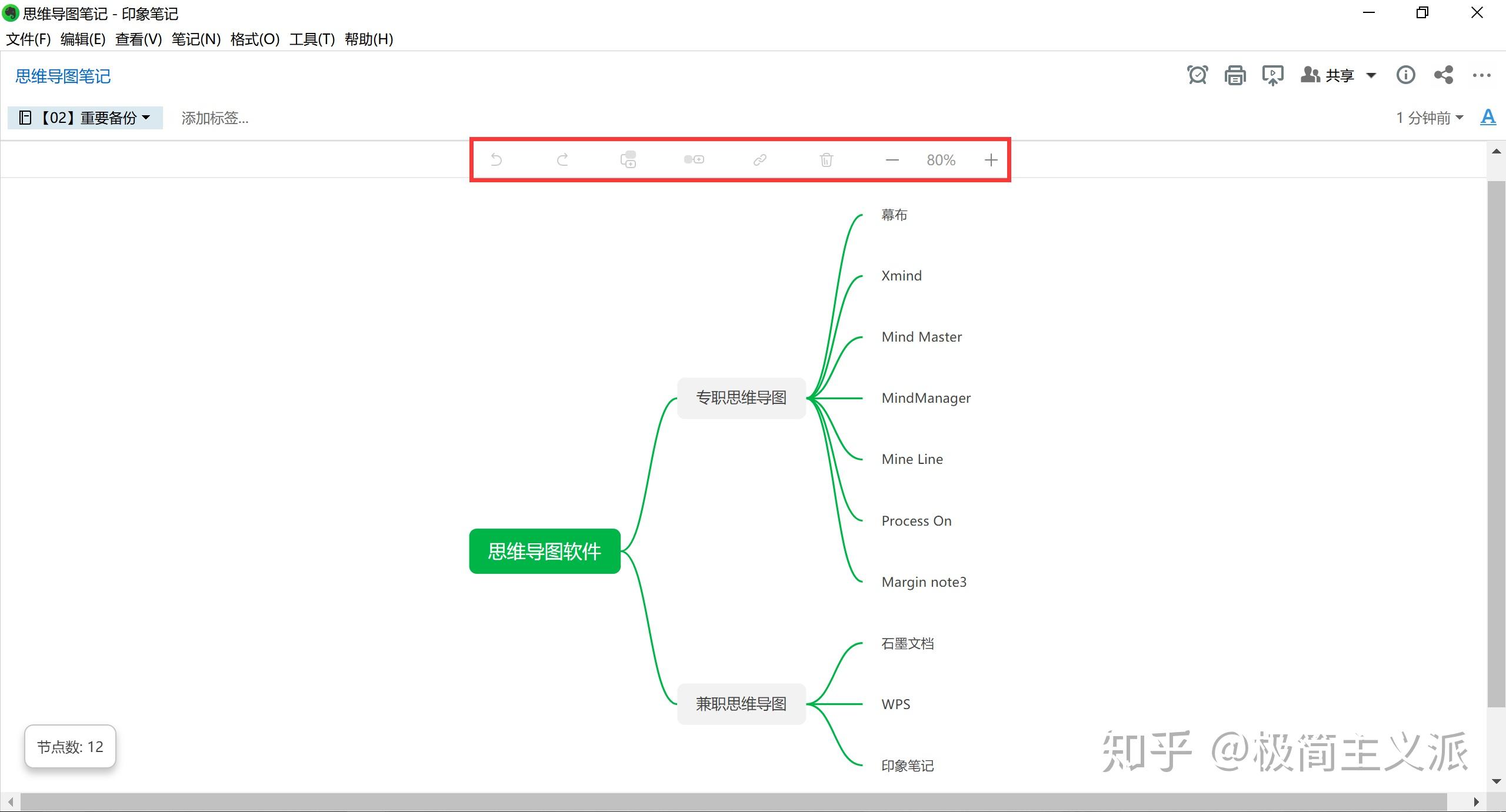Zoom out with the minus button

point(892,160)
